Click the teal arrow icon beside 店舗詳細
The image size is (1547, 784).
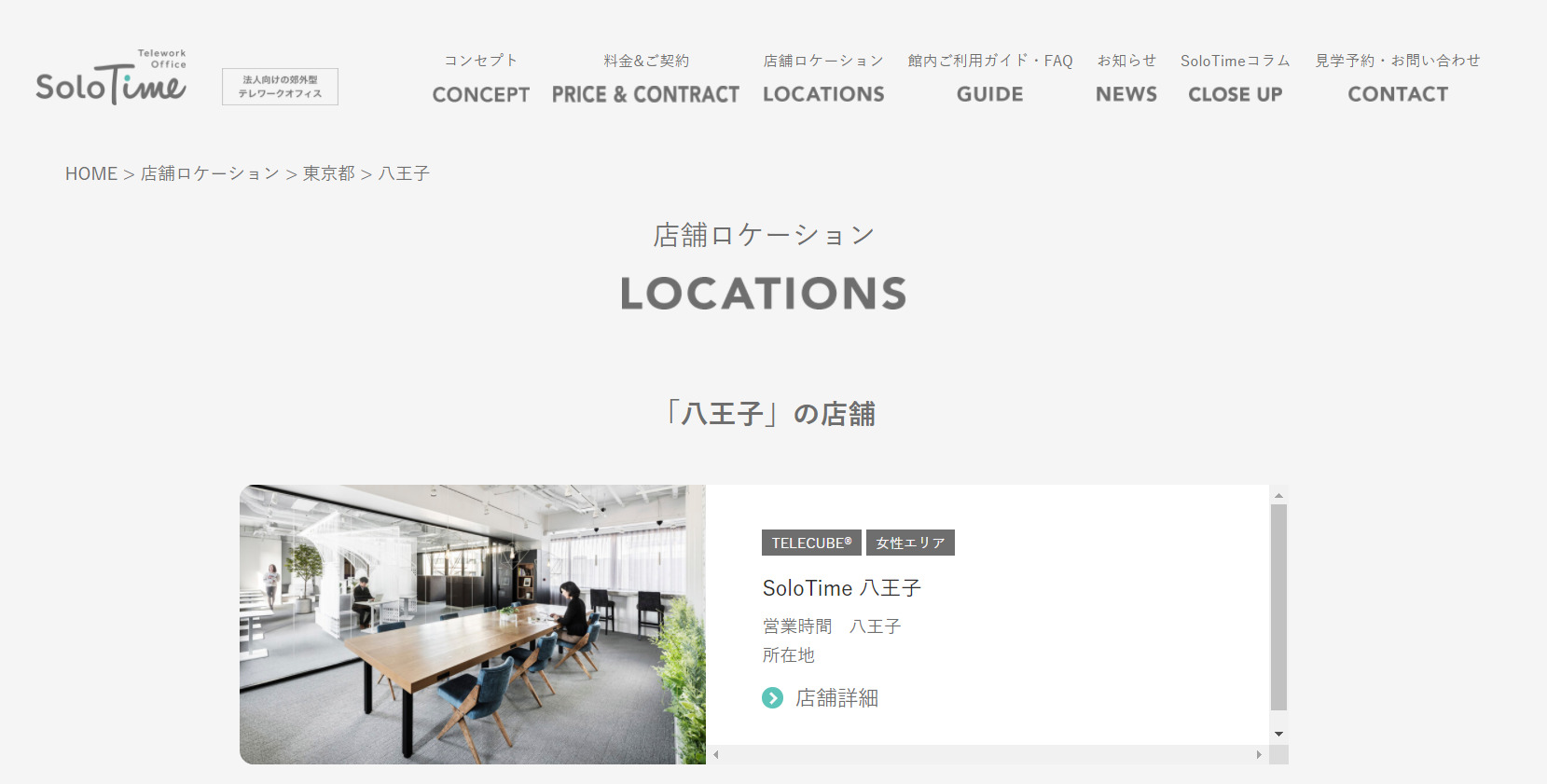click(x=772, y=698)
